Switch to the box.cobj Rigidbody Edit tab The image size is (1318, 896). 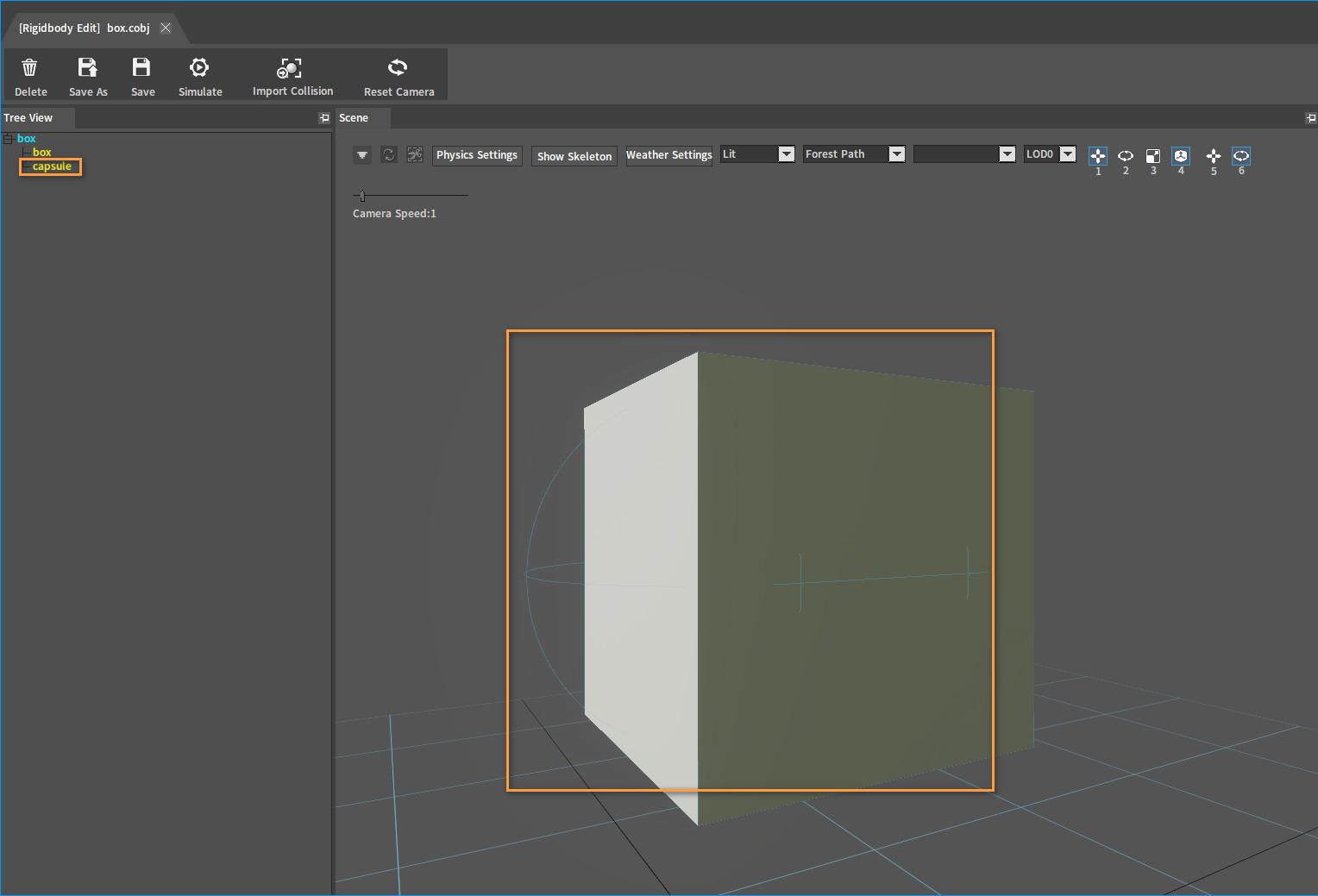click(x=85, y=28)
